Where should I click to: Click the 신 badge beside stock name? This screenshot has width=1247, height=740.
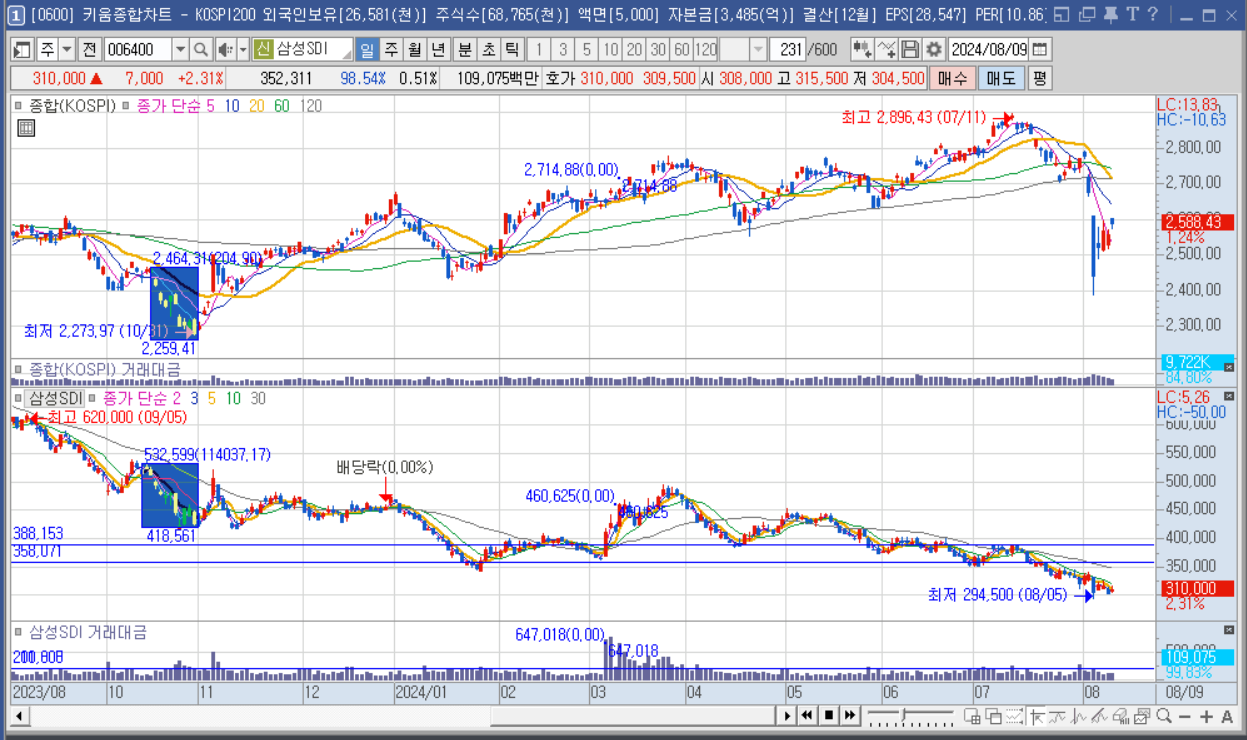point(262,50)
